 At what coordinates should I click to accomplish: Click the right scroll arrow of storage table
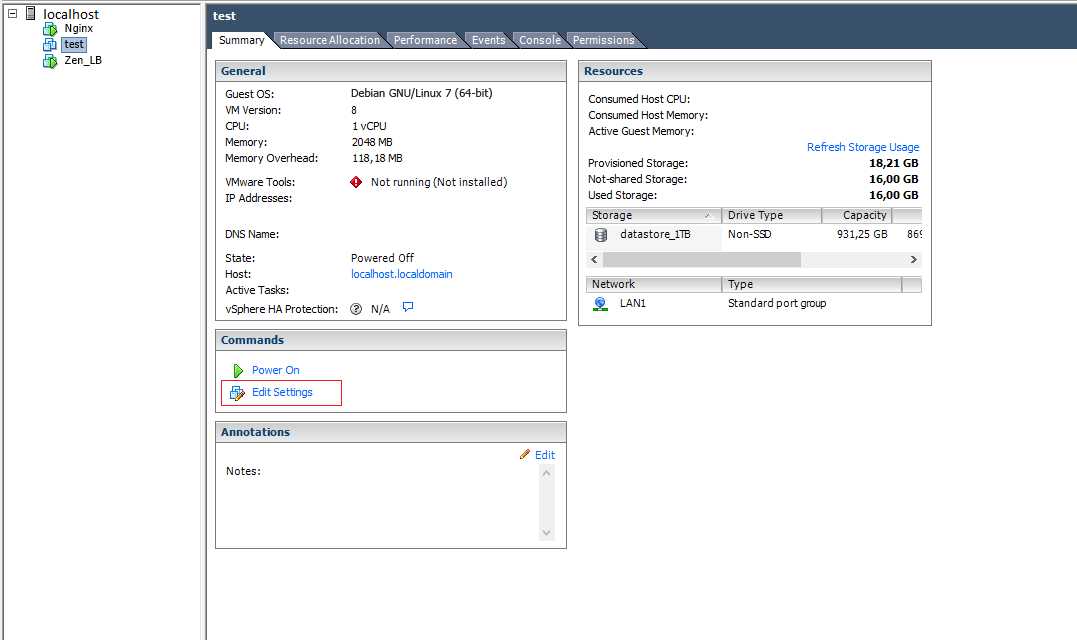coord(913,259)
